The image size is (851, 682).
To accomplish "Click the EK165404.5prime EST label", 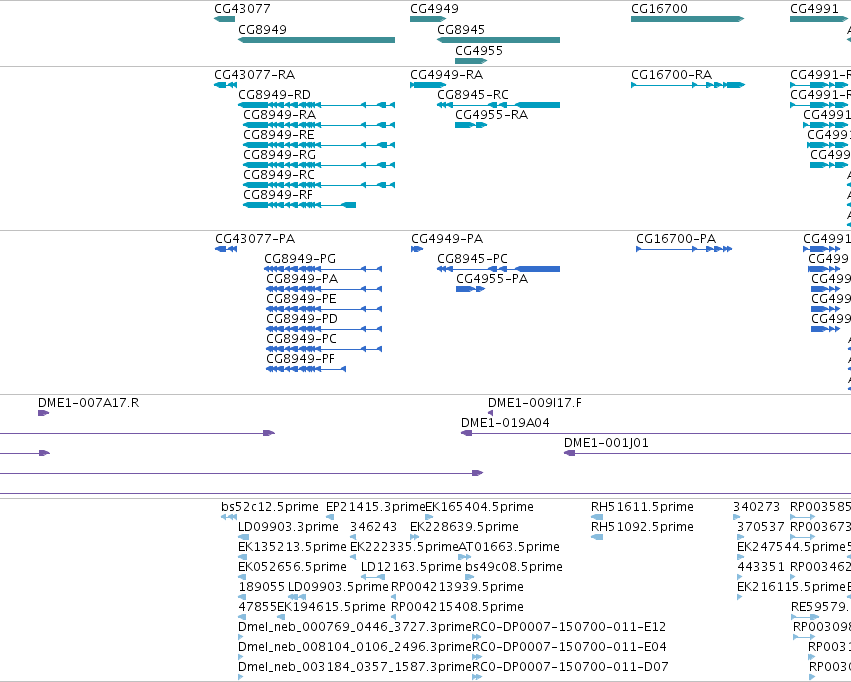I will [479, 507].
